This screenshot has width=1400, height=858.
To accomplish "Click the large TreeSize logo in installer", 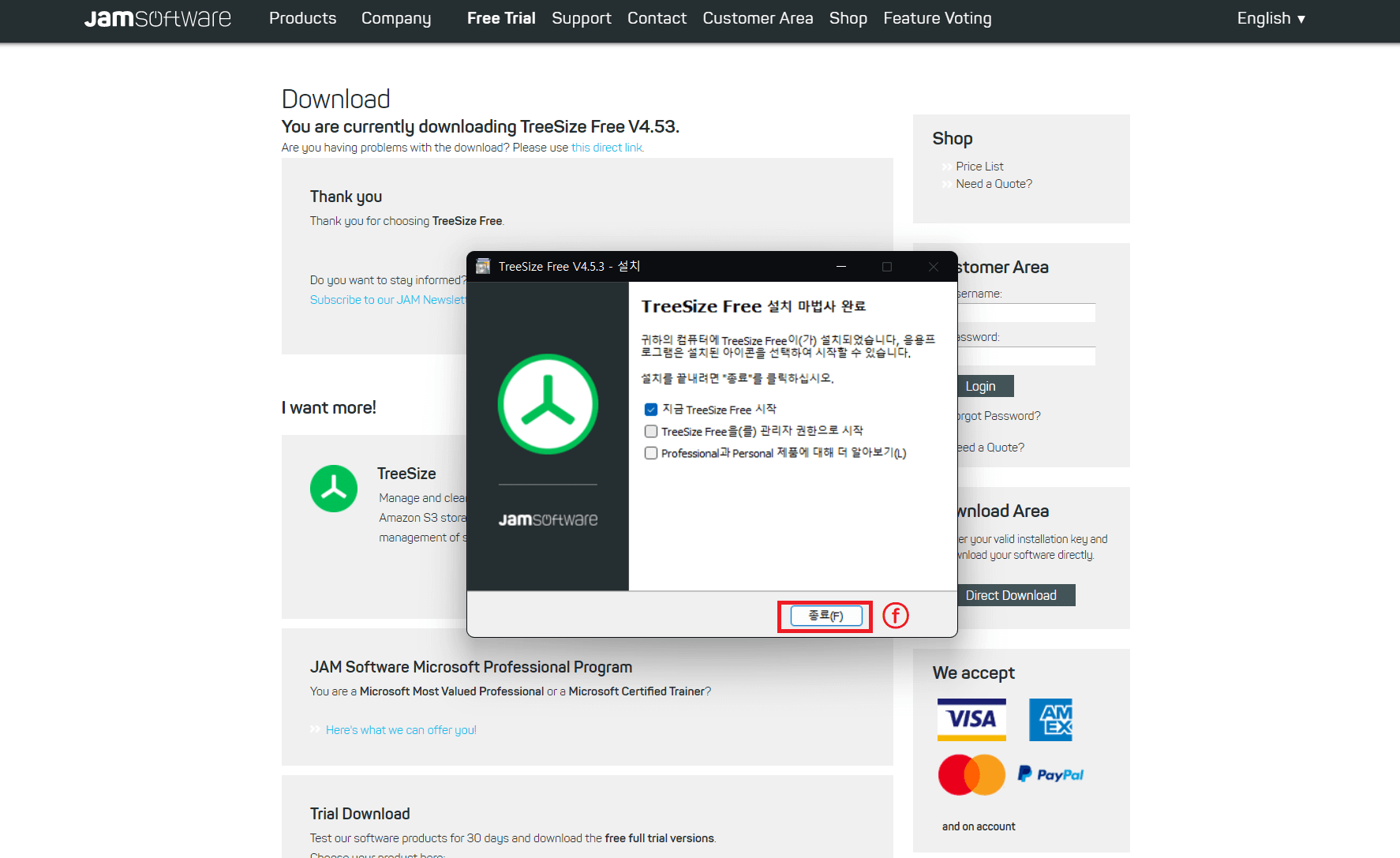I will click(x=548, y=404).
